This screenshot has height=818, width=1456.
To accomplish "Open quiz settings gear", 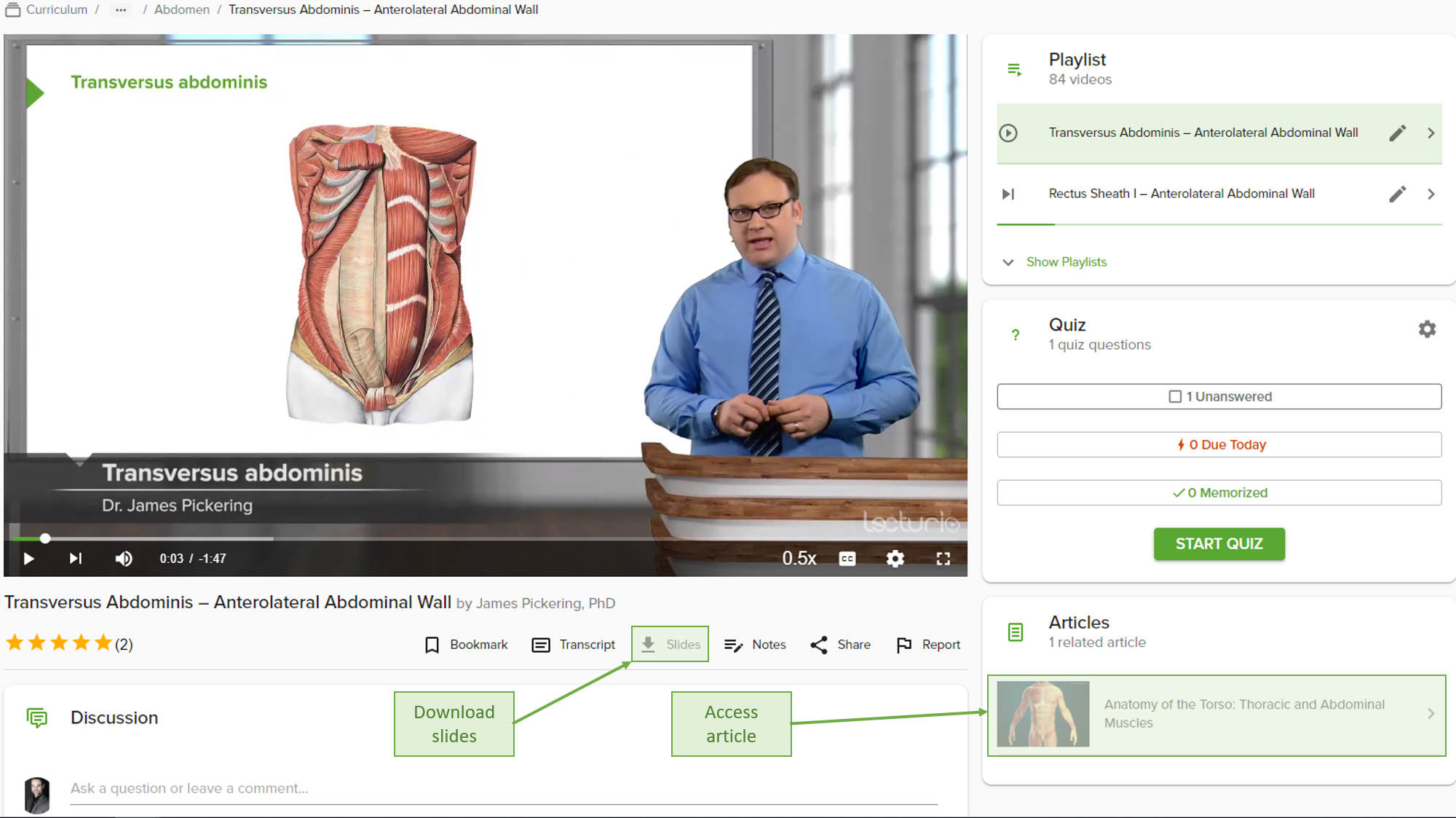I will coord(1427,329).
